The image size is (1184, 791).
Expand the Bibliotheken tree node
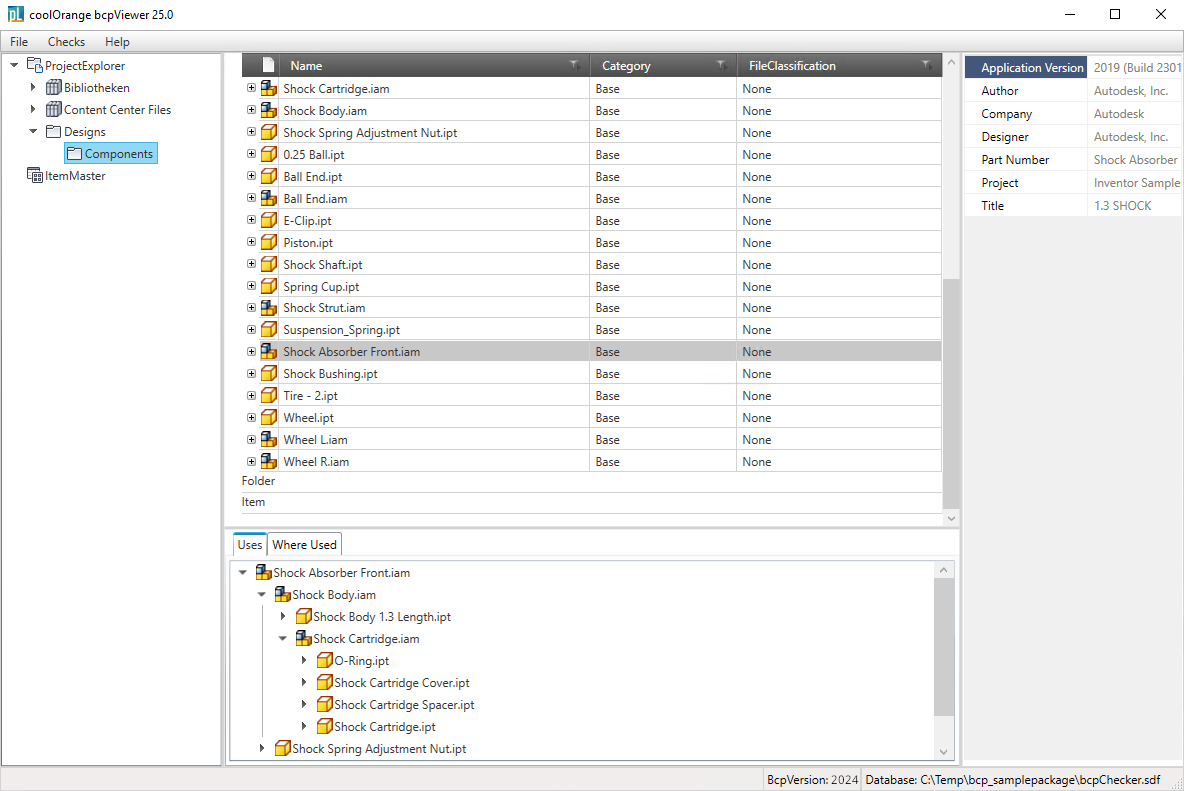coord(33,88)
